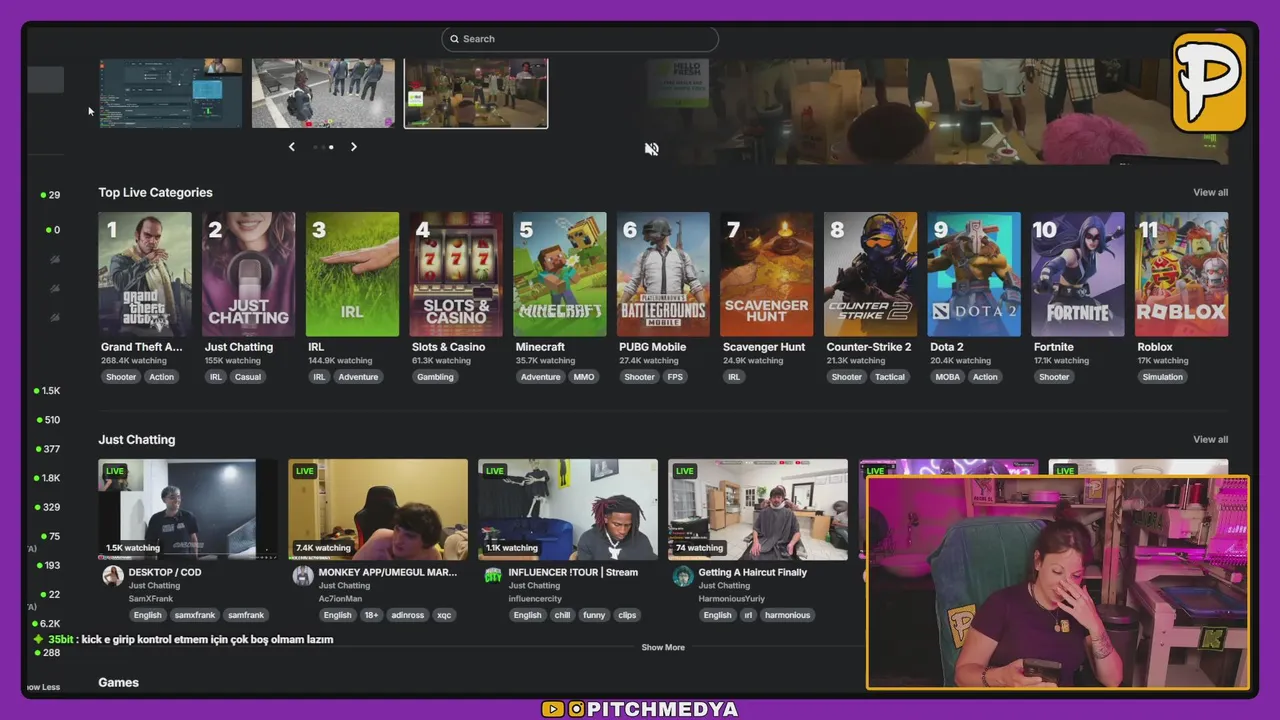Select samxfrank stream tag

coord(195,615)
